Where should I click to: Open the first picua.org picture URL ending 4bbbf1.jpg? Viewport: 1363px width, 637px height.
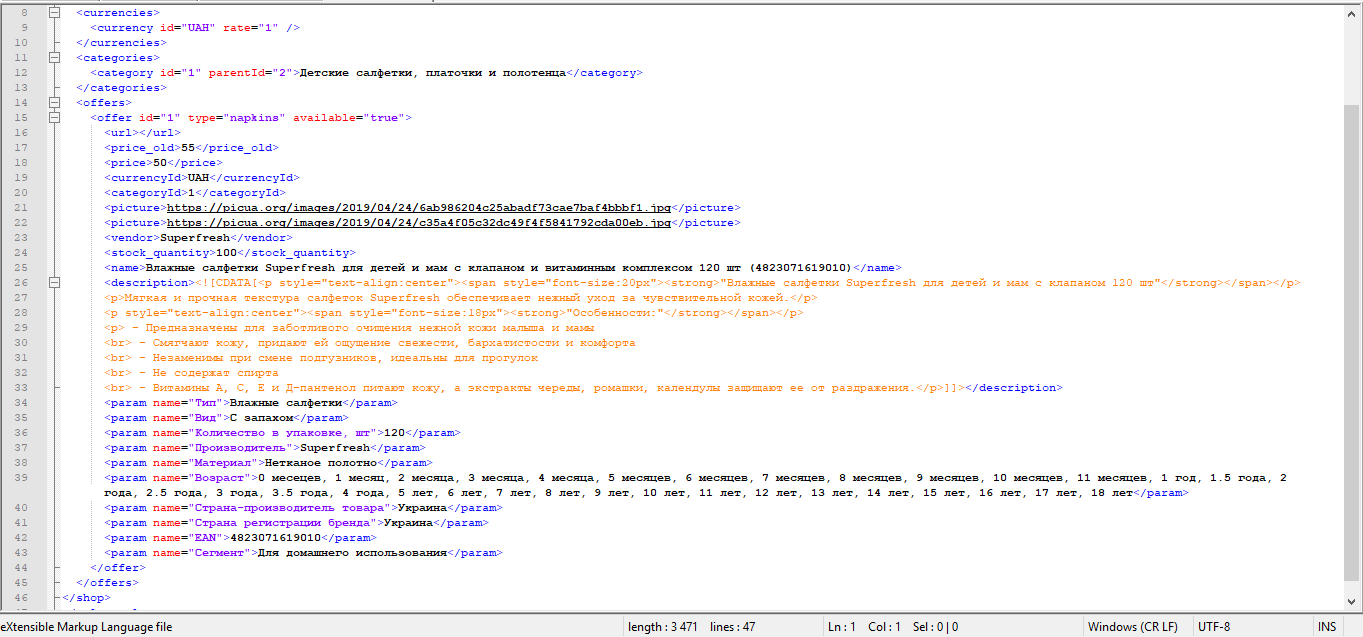coord(418,208)
